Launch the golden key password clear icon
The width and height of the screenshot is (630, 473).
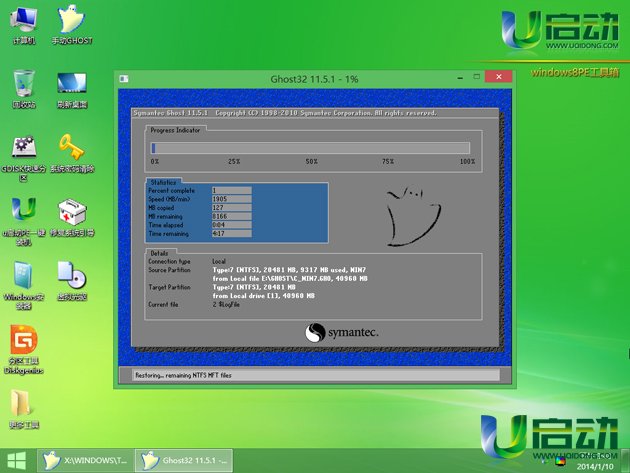click(72, 154)
